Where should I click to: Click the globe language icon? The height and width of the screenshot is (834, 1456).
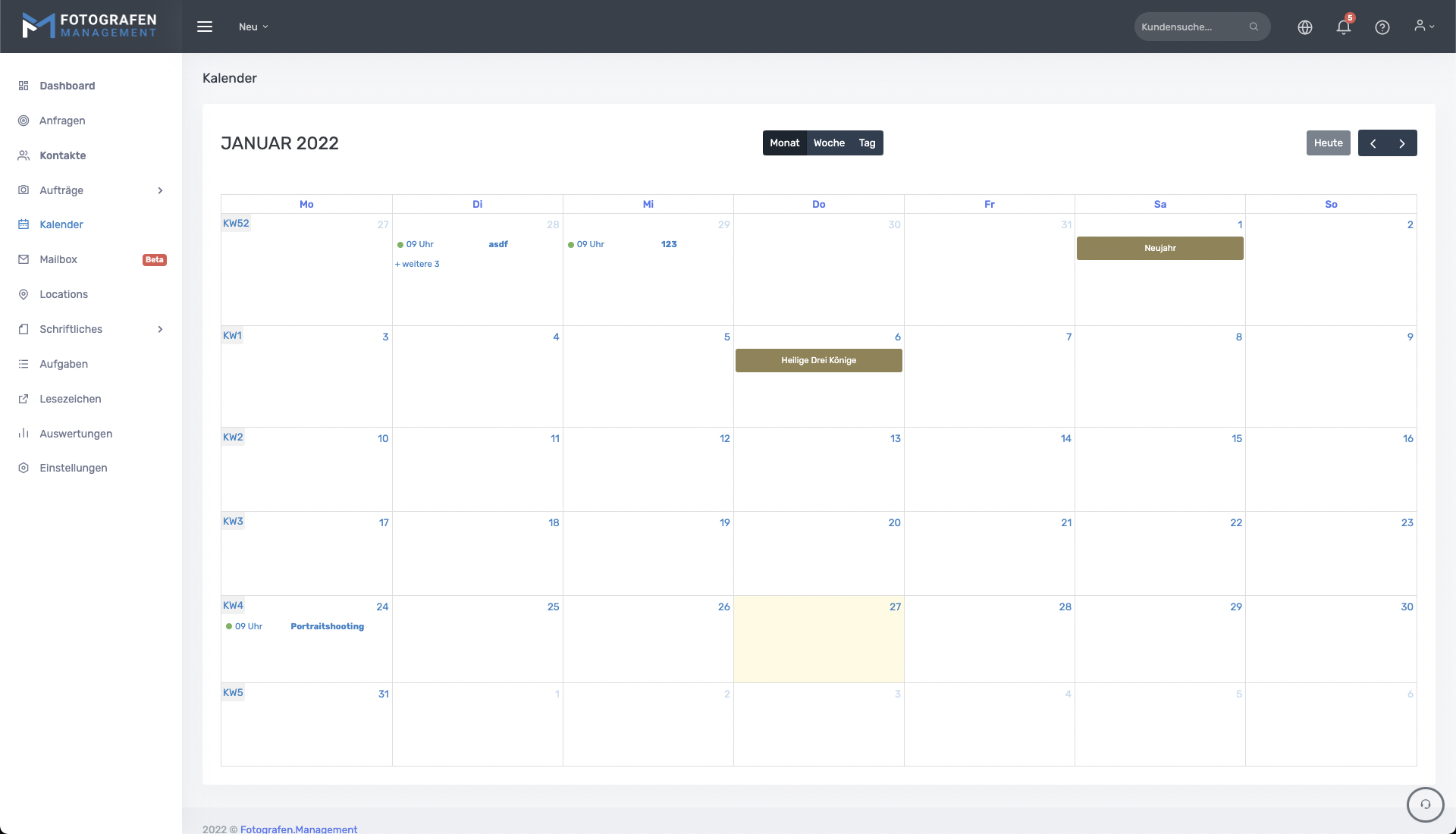(1304, 27)
